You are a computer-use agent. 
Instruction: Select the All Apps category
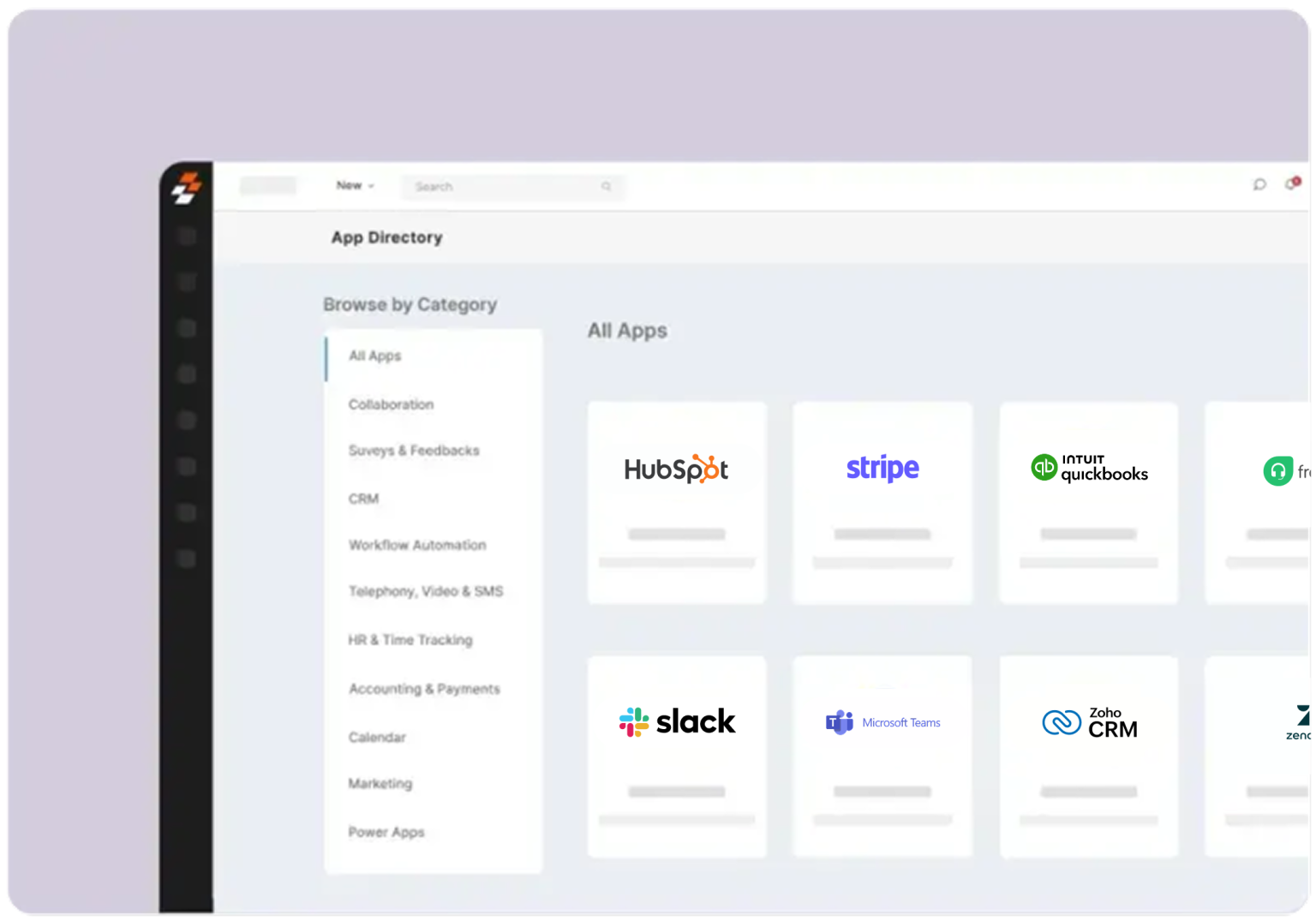[374, 356]
